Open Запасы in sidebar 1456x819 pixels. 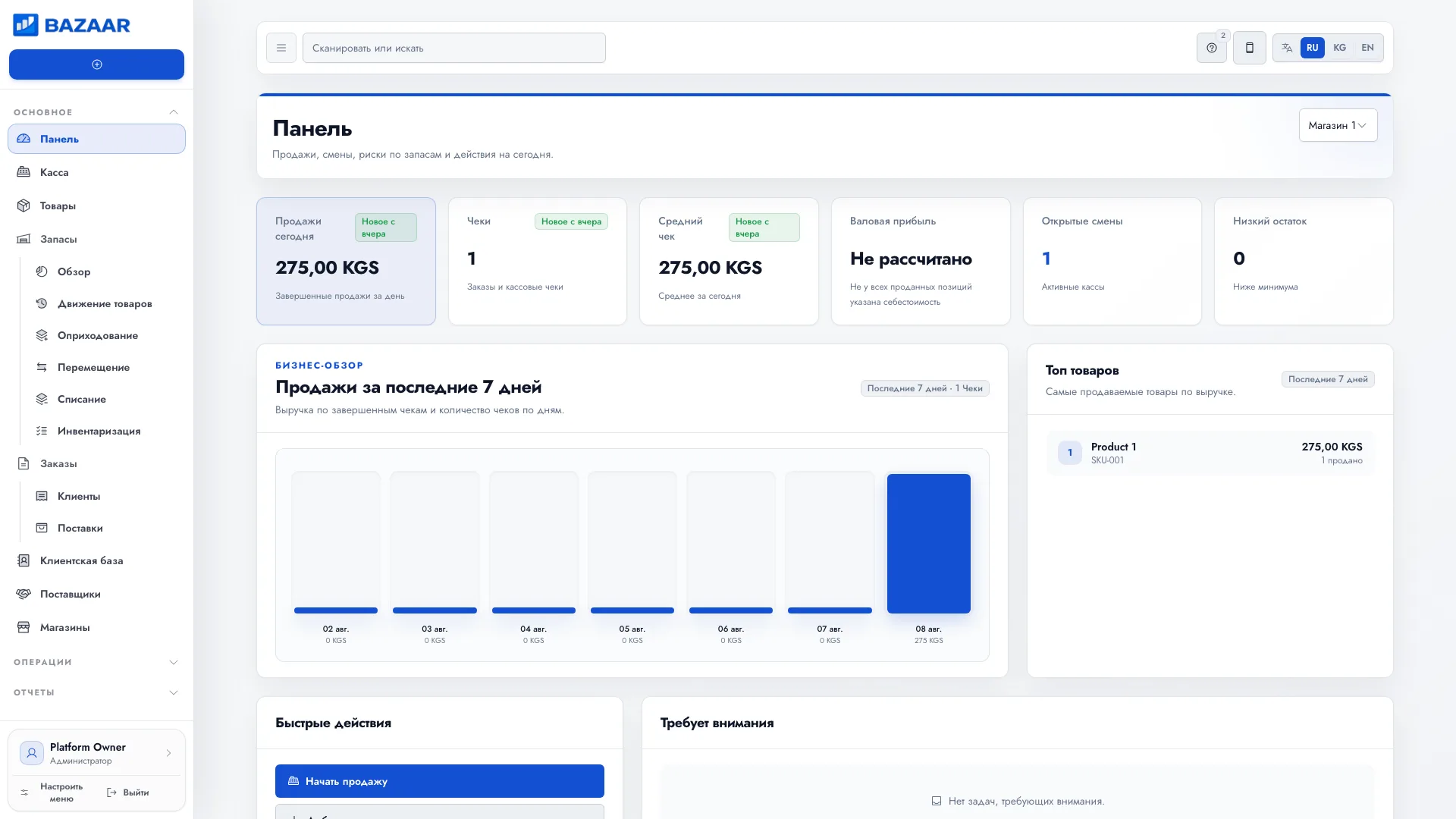point(96,239)
